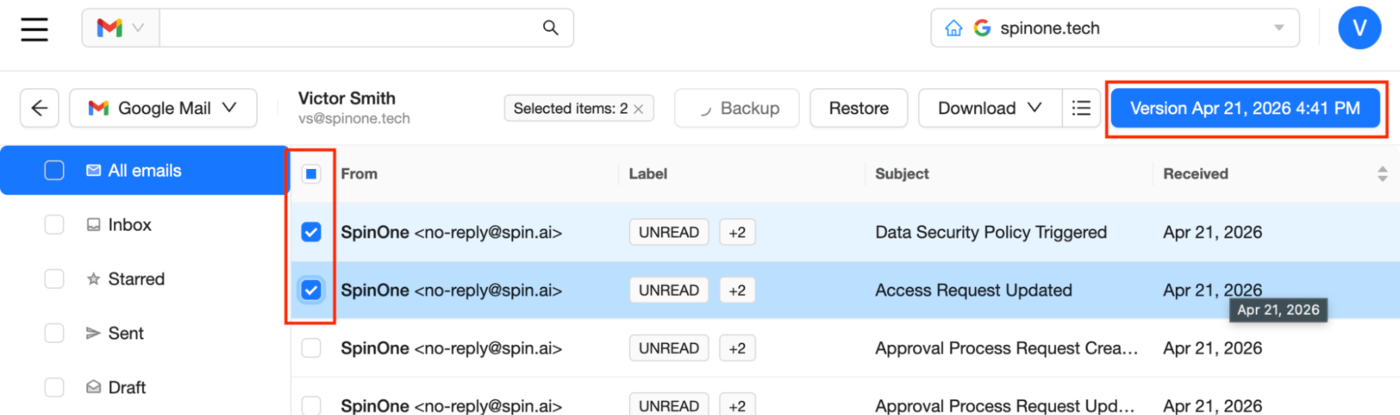Click the Selected items: 2 chip
Screen dimensions: 1400x415
(578, 108)
